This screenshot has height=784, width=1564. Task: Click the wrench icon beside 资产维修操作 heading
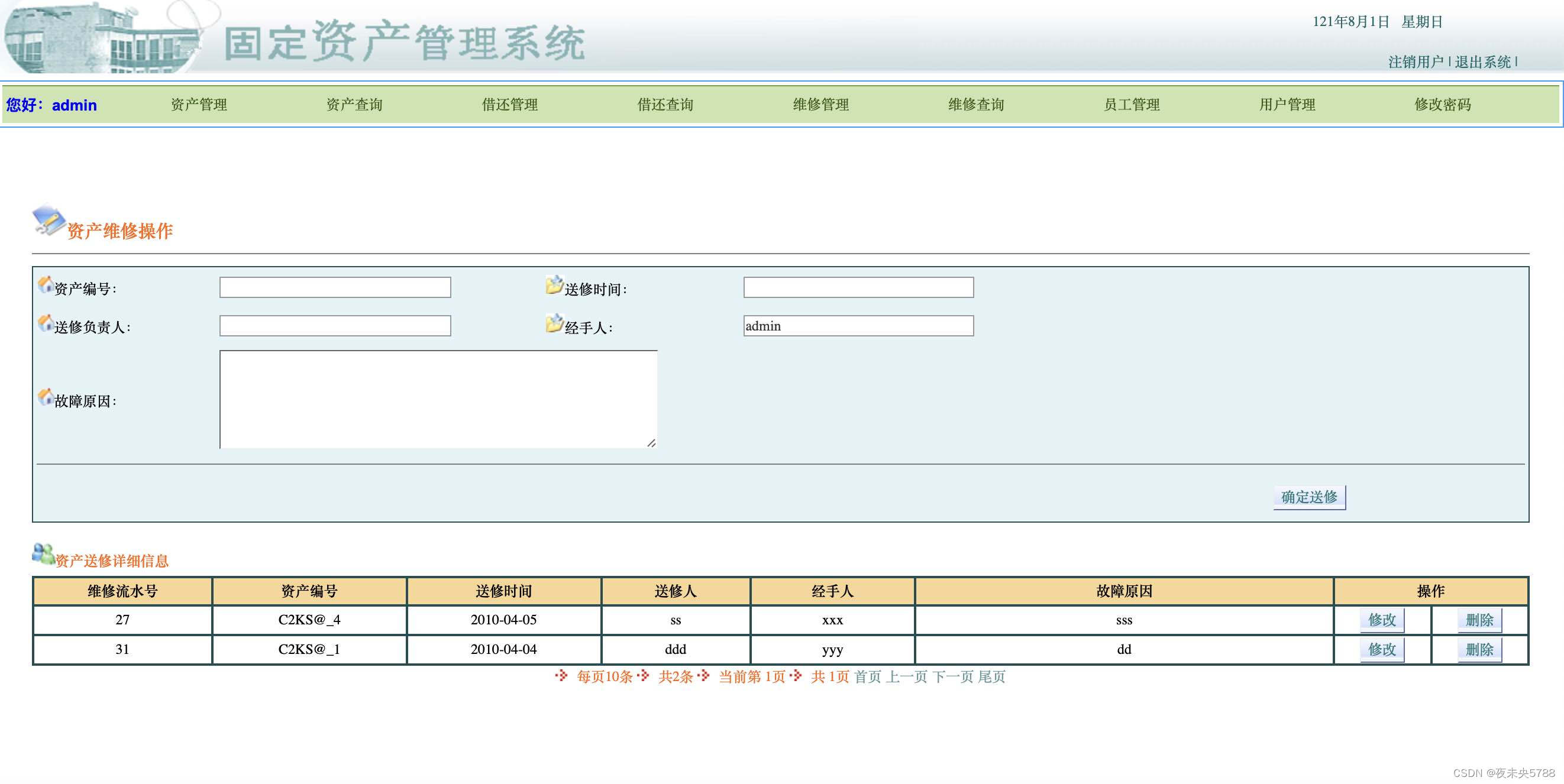tap(49, 221)
